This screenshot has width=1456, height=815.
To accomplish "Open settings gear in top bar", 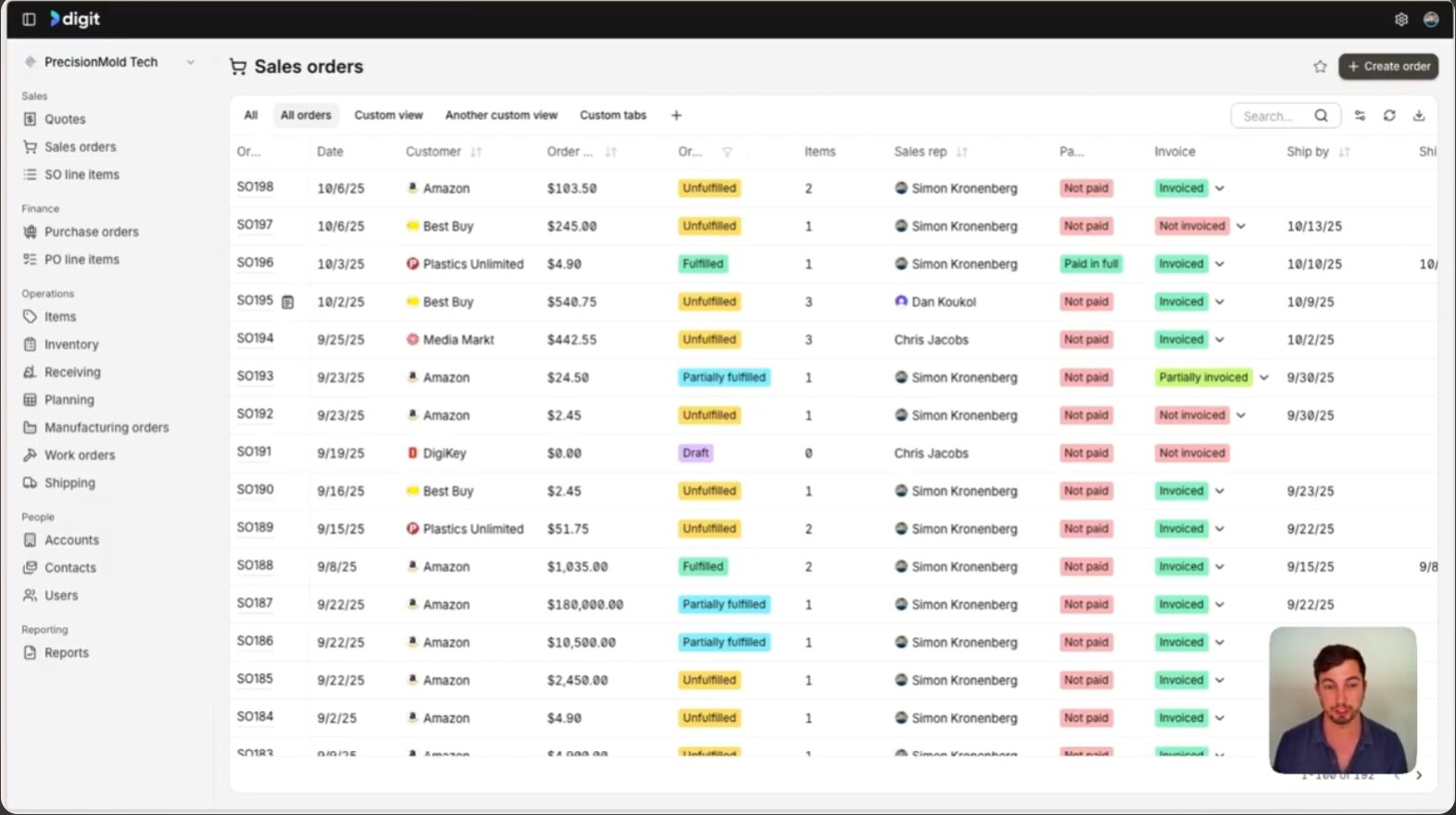I will pos(1400,19).
